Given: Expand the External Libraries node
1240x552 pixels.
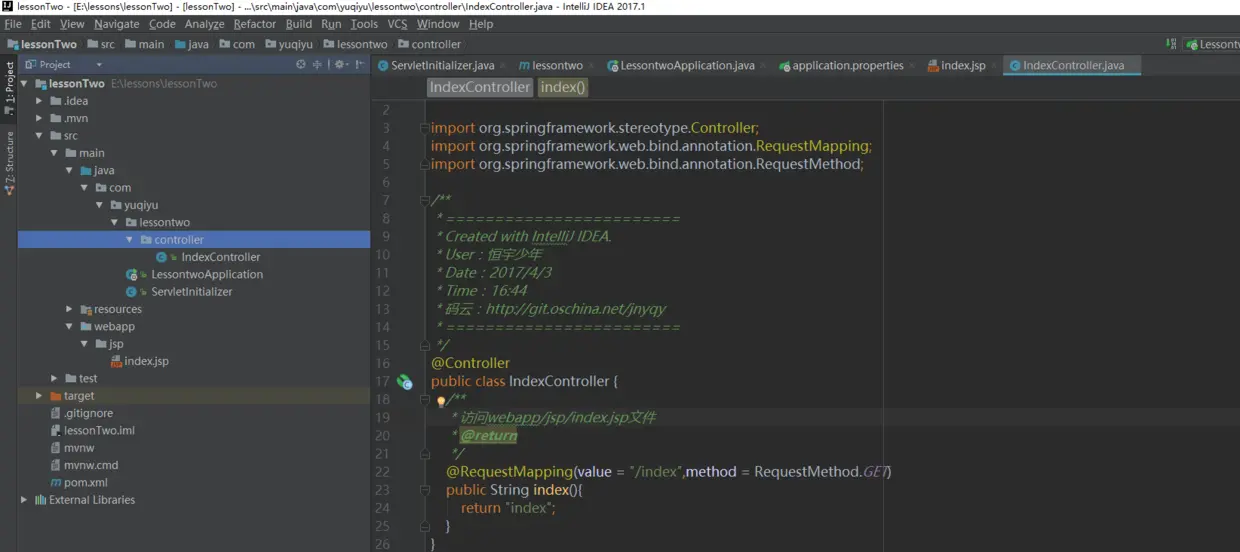Looking at the screenshot, I should (24, 500).
